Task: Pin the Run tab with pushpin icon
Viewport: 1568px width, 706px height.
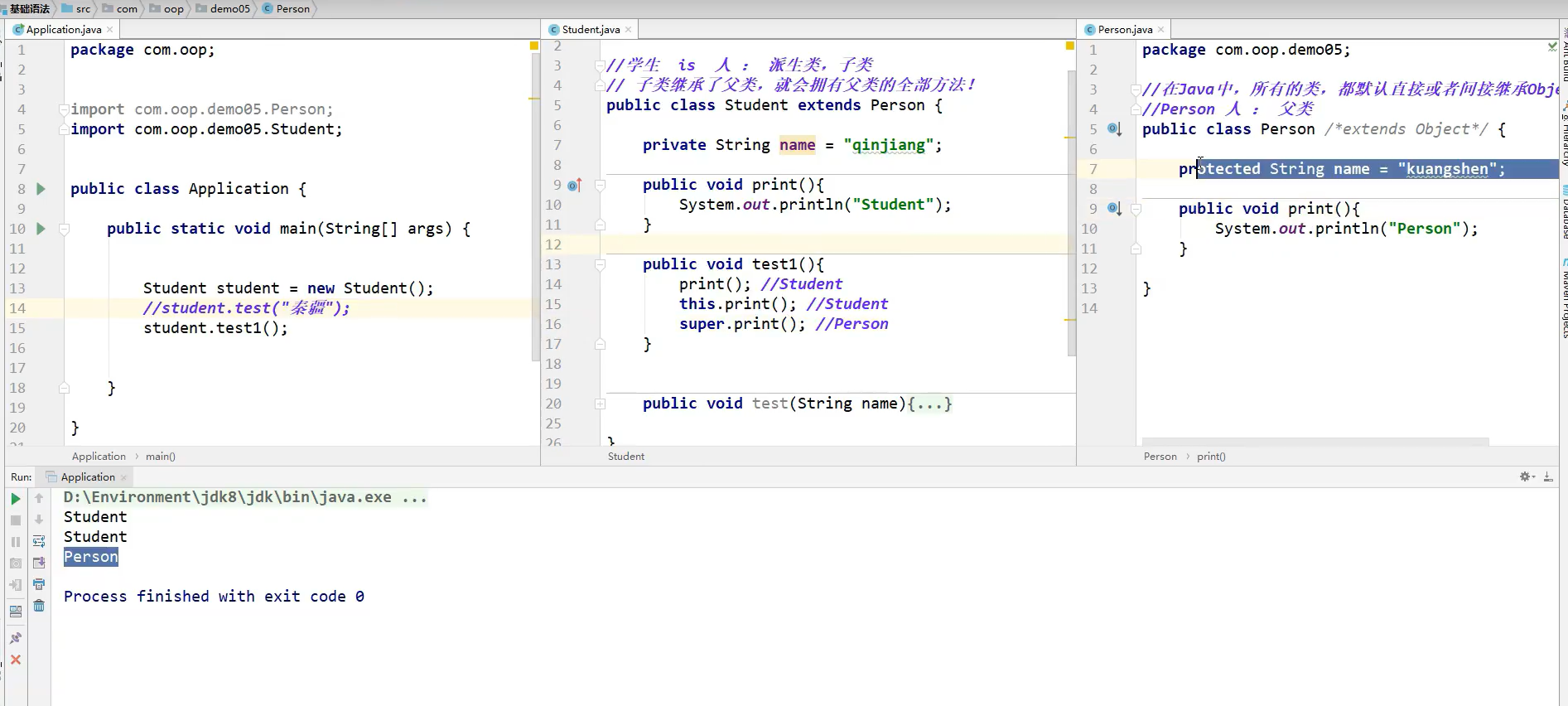Action: (x=15, y=638)
